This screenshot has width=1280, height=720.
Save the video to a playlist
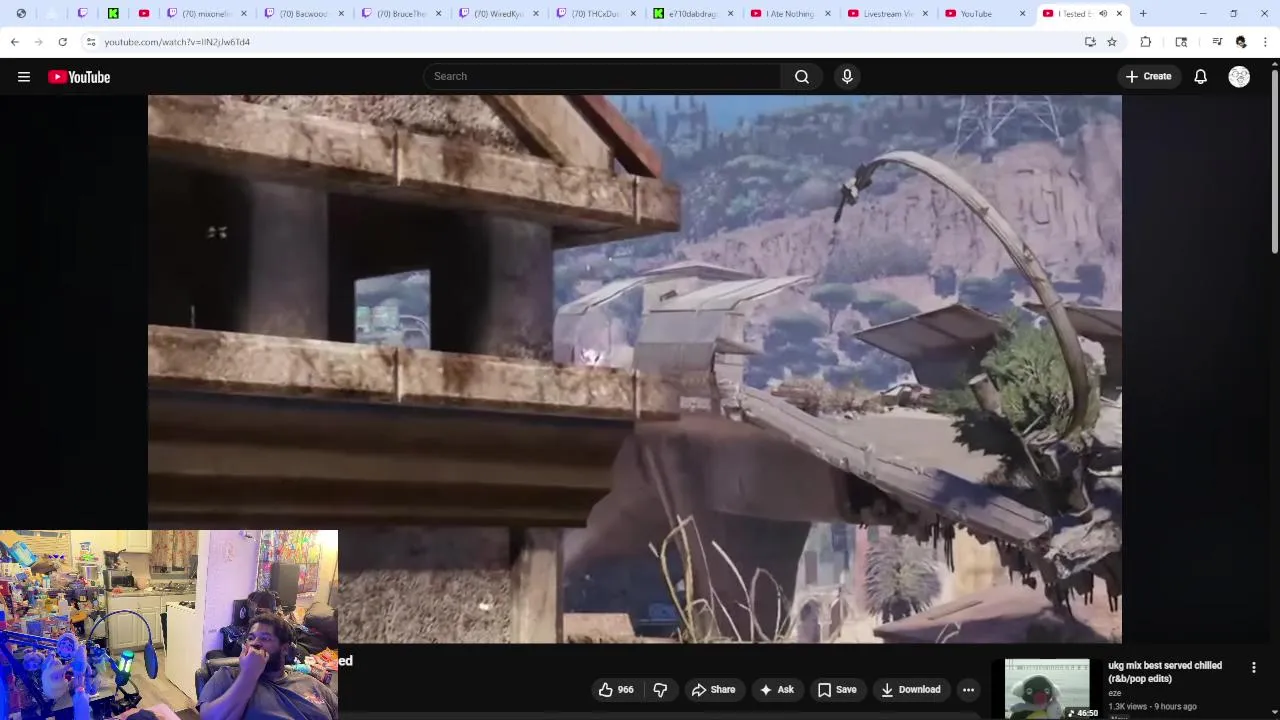[x=837, y=689]
